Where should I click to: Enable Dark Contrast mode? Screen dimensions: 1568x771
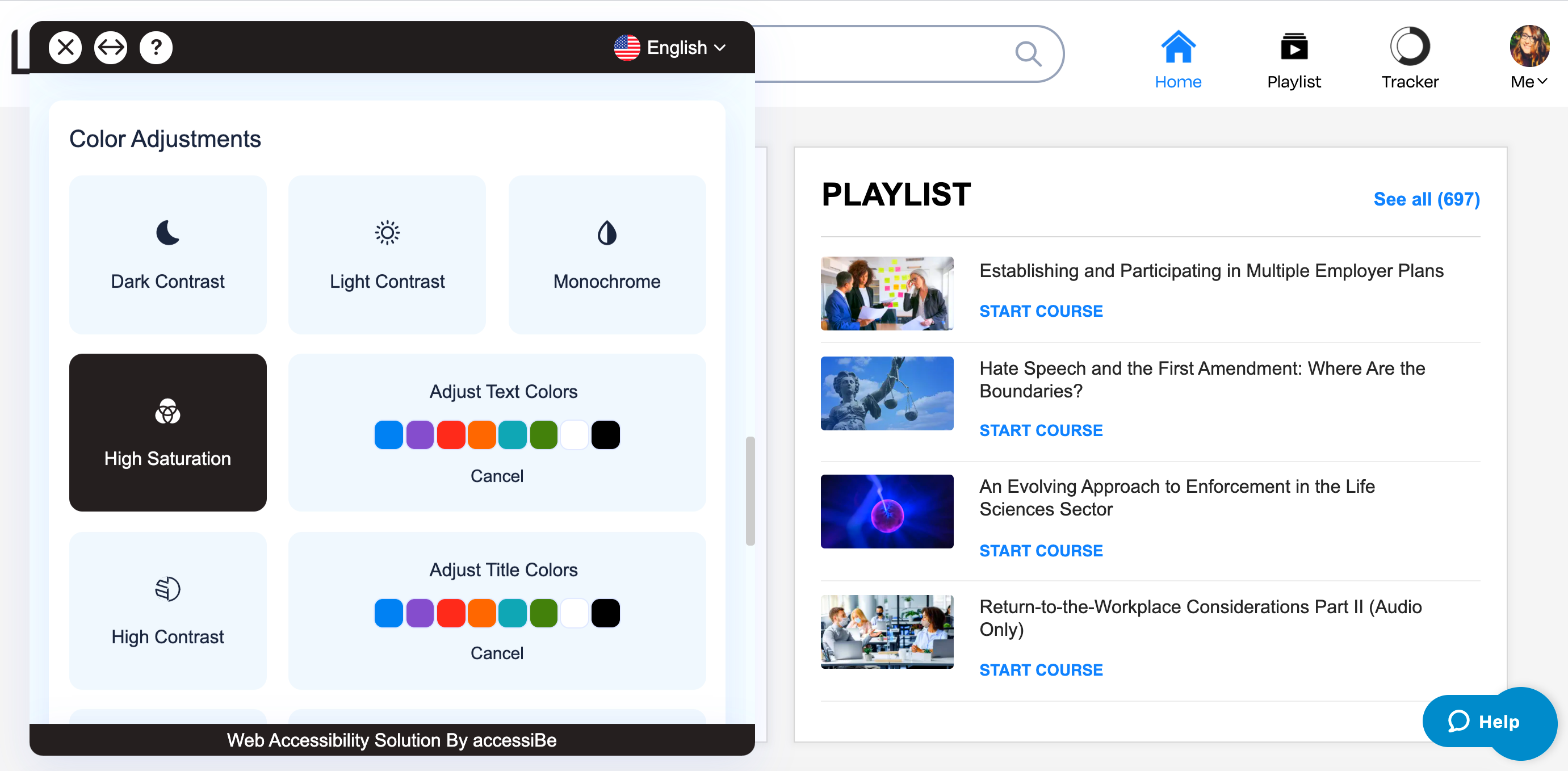167,254
